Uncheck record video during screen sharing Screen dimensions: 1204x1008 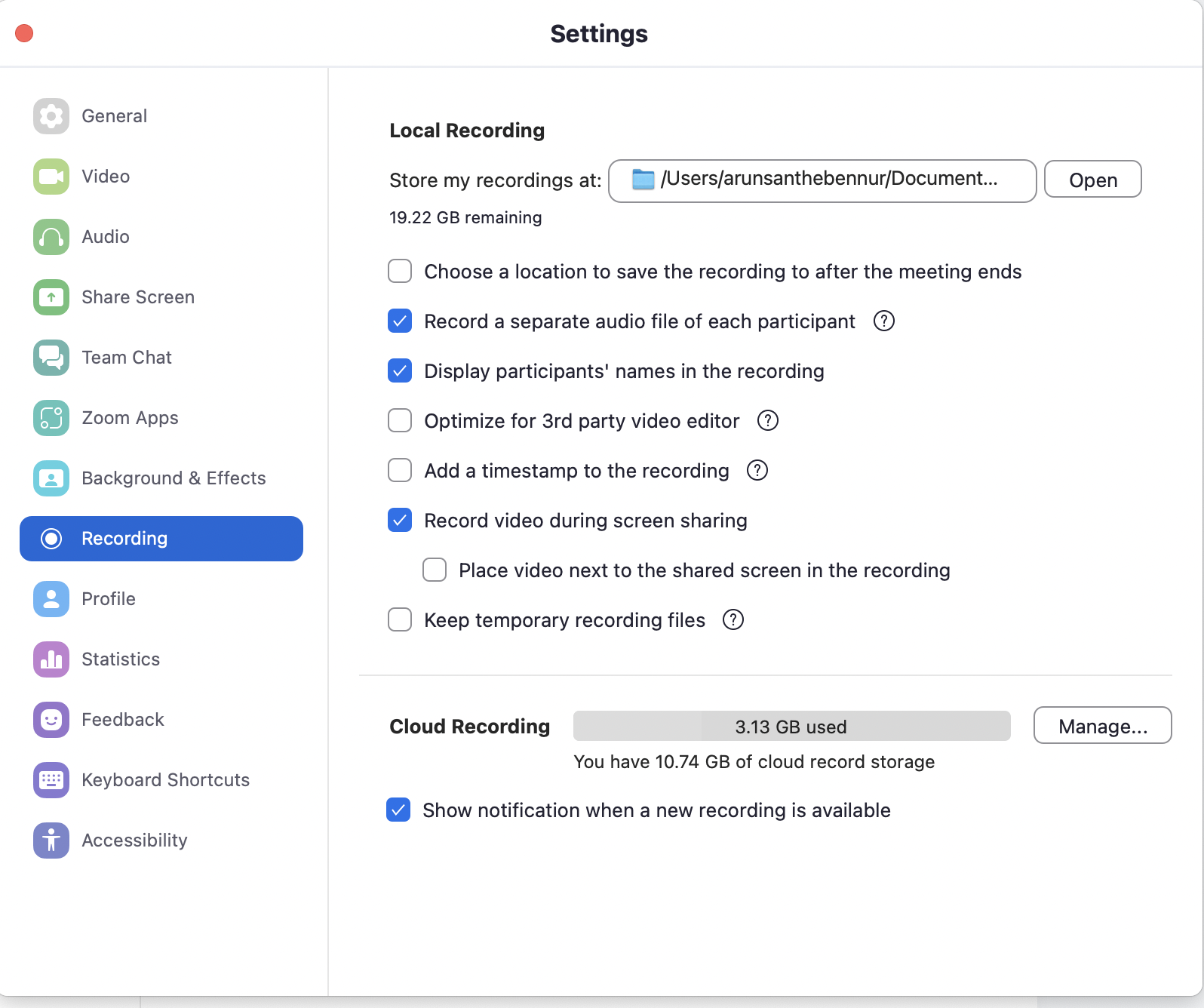coord(400,520)
